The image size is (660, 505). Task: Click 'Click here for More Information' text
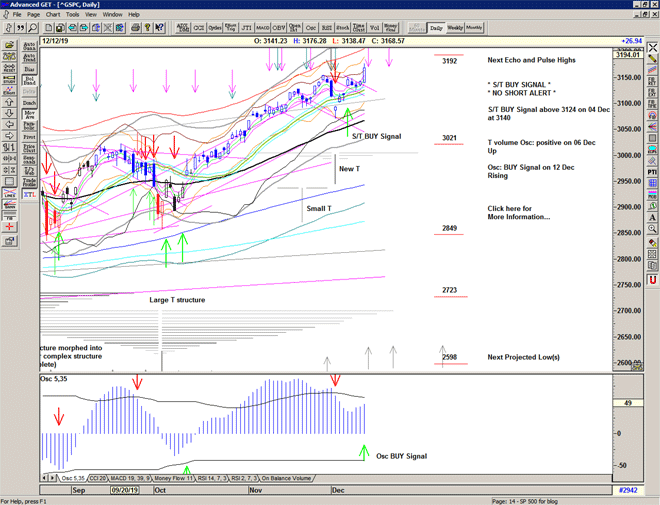pos(518,212)
